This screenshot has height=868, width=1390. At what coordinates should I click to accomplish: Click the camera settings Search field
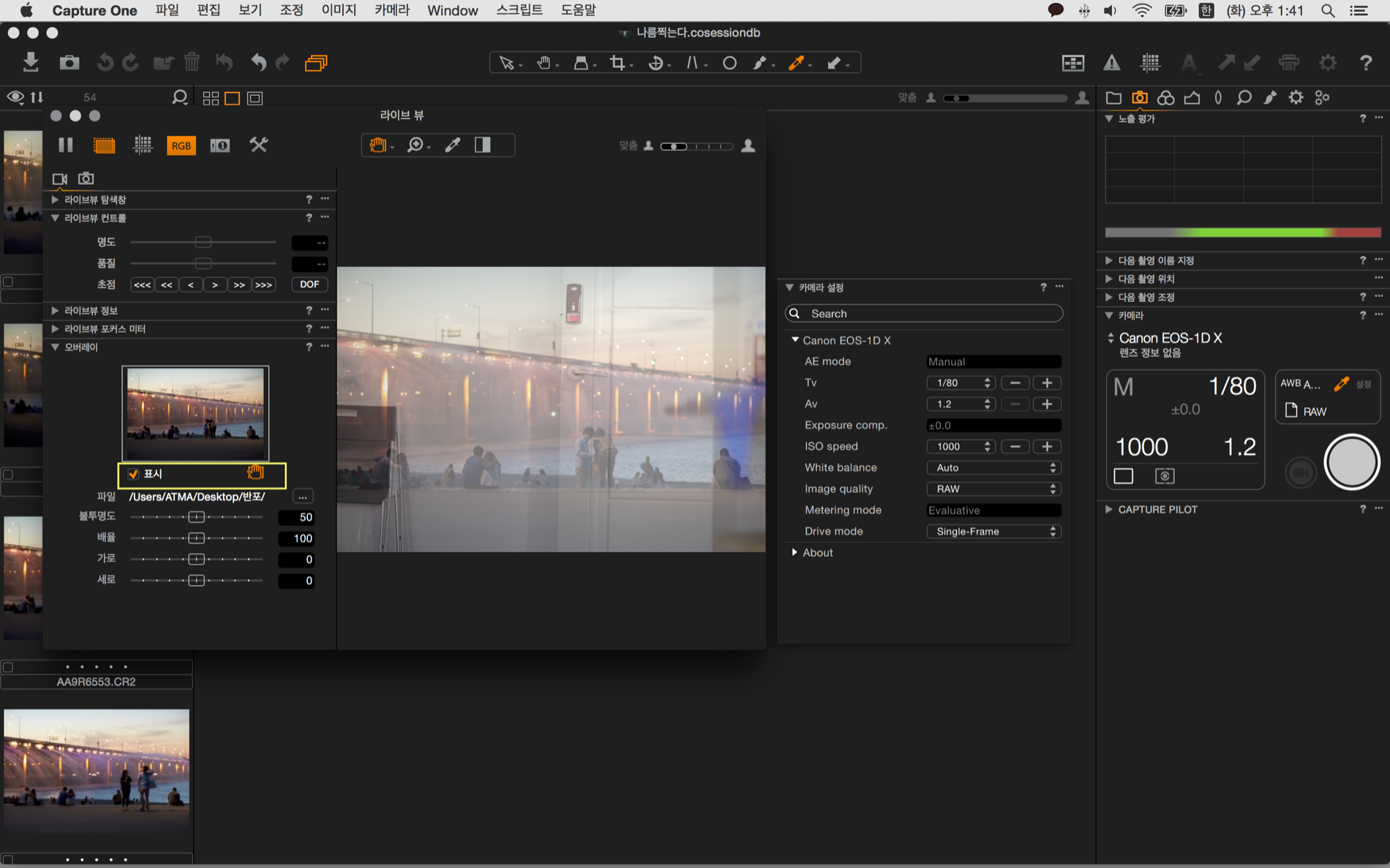pos(923,313)
